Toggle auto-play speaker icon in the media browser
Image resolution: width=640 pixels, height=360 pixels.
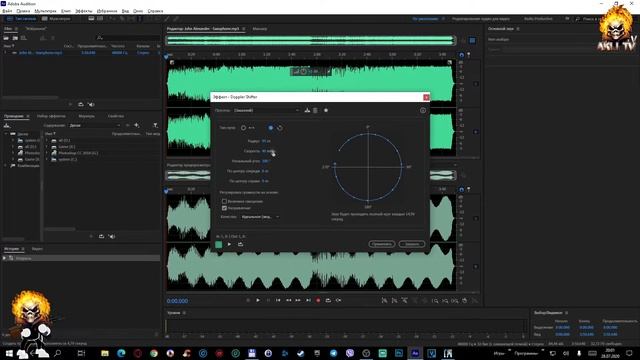click(x=112, y=236)
